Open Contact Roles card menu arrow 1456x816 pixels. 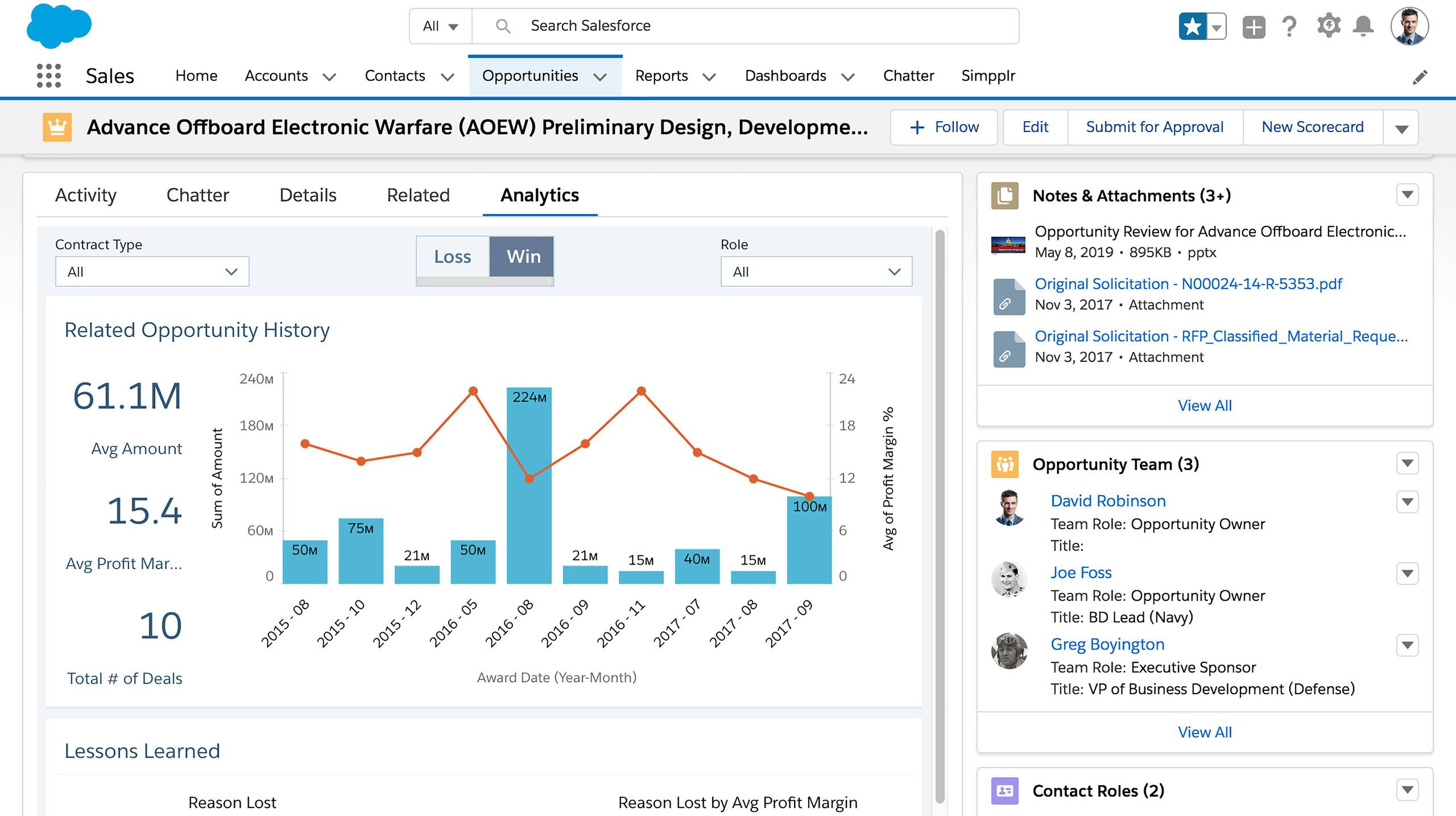1408,790
